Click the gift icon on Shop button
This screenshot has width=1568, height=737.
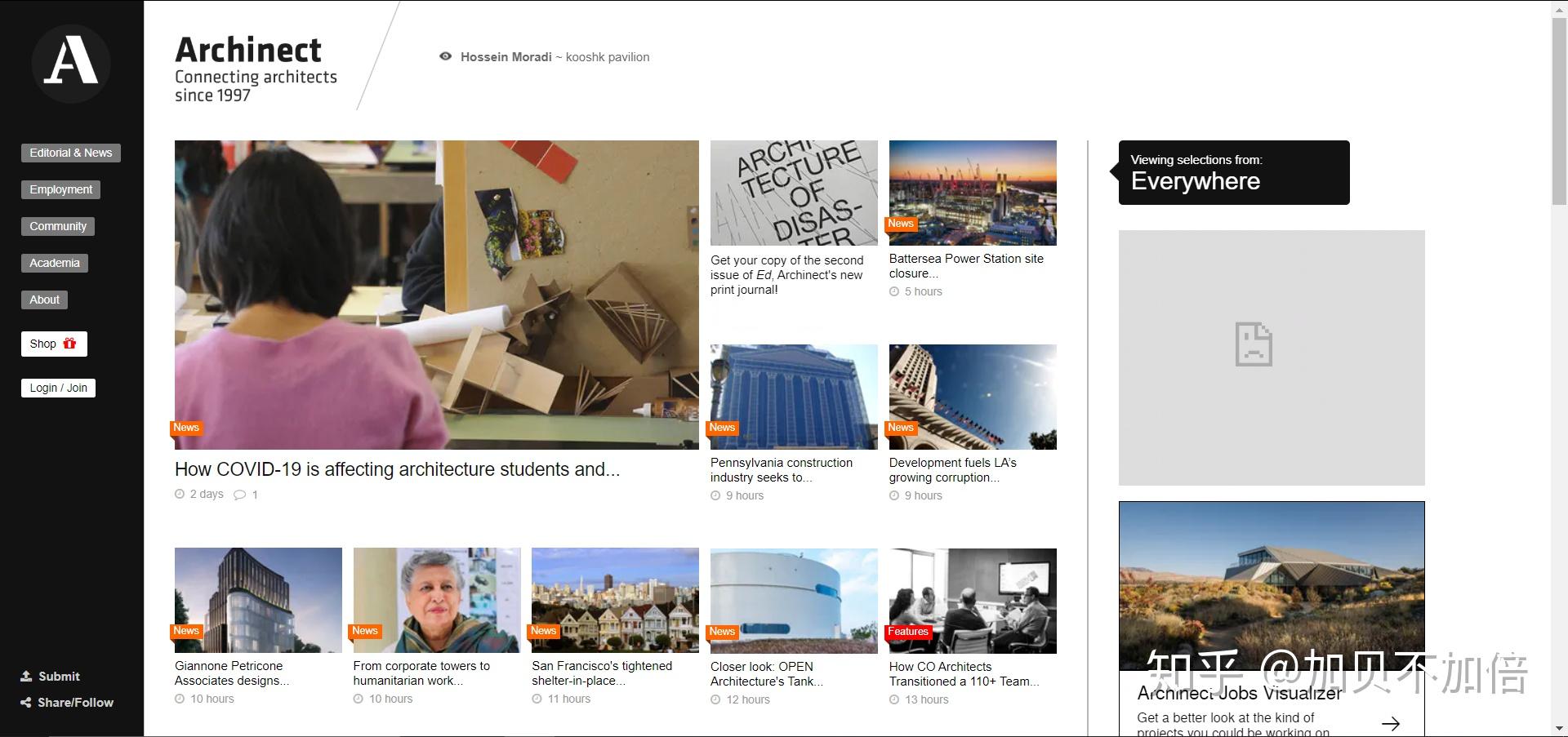click(70, 344)
